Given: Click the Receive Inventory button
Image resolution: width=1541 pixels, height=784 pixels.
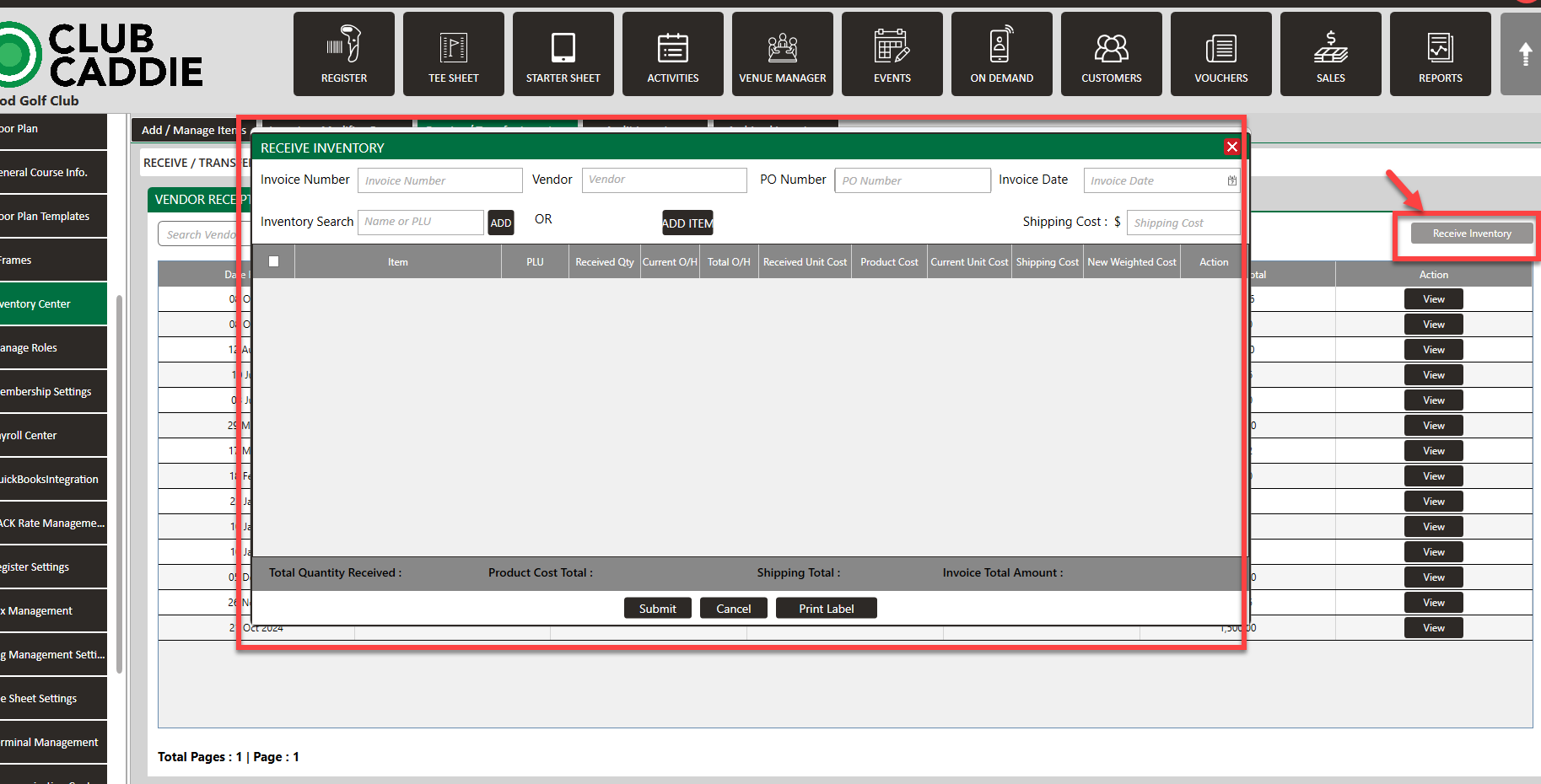Looking at the screenshot, I should [1471, 234].
